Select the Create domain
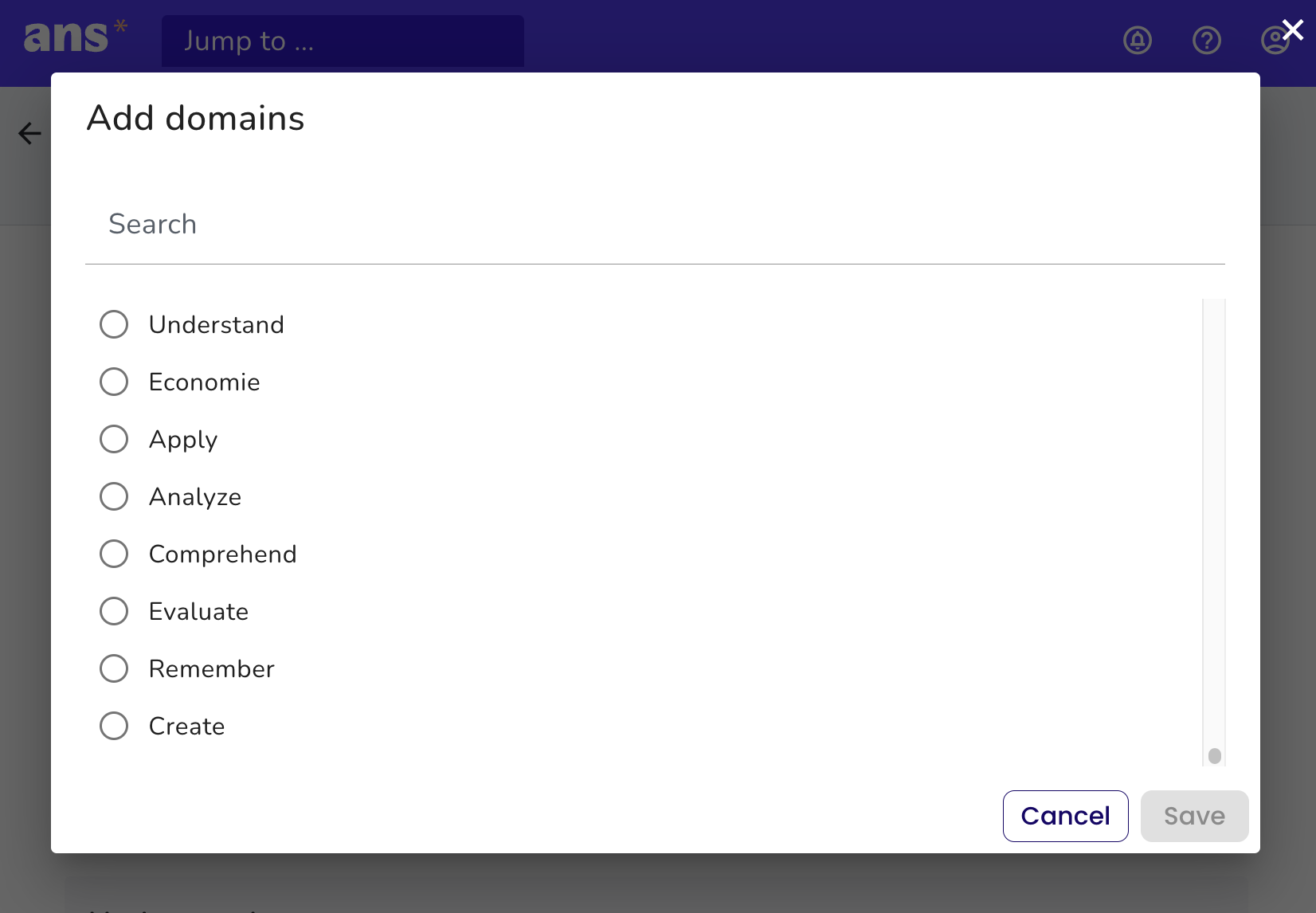 pyautogui.click(x=114, y=726)
